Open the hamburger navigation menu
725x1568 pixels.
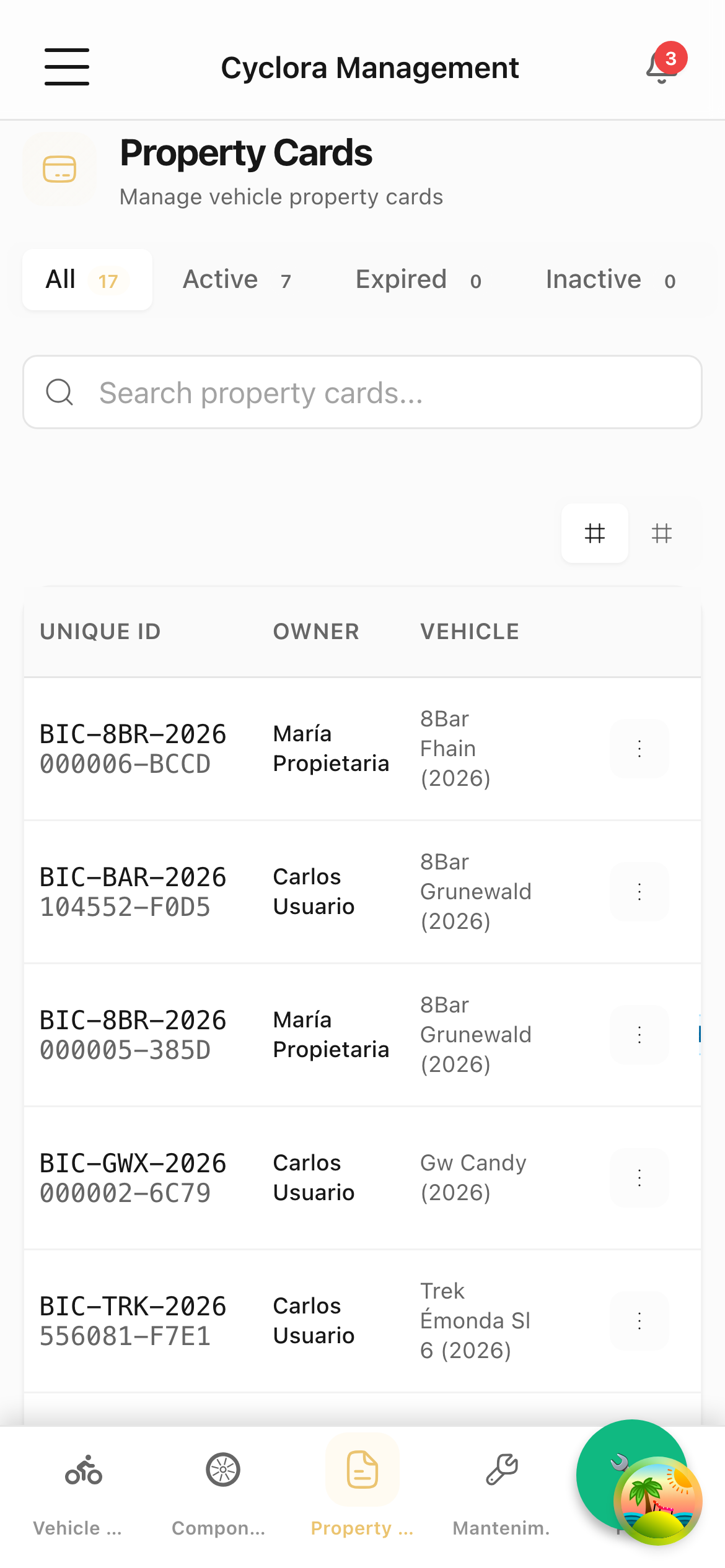coord(67,67)
